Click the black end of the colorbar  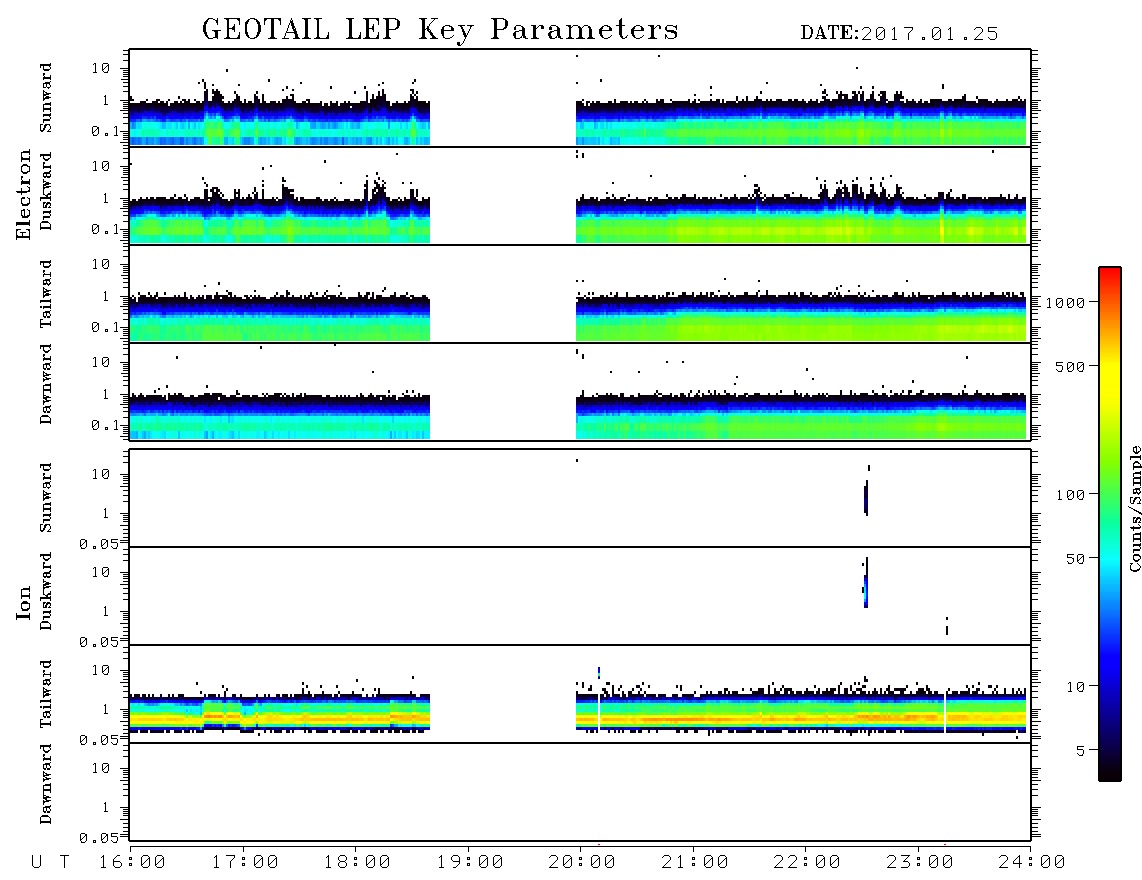click(1110, 774)
